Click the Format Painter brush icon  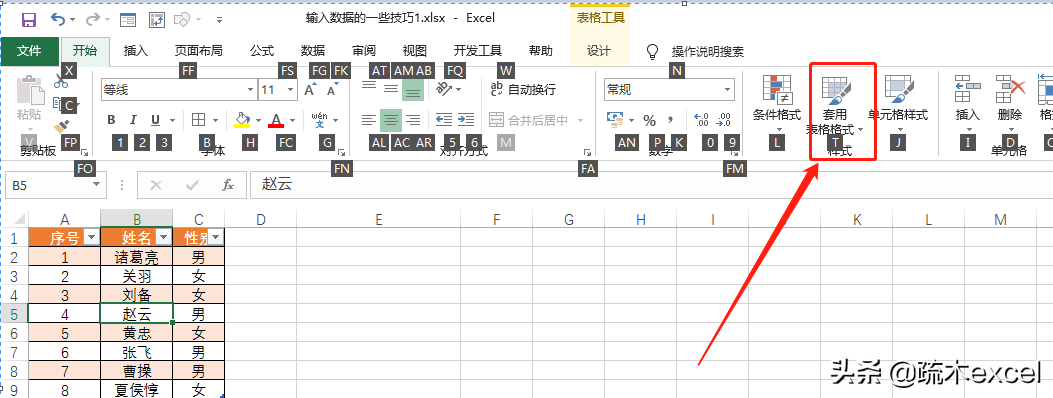[x=61, y=126]
